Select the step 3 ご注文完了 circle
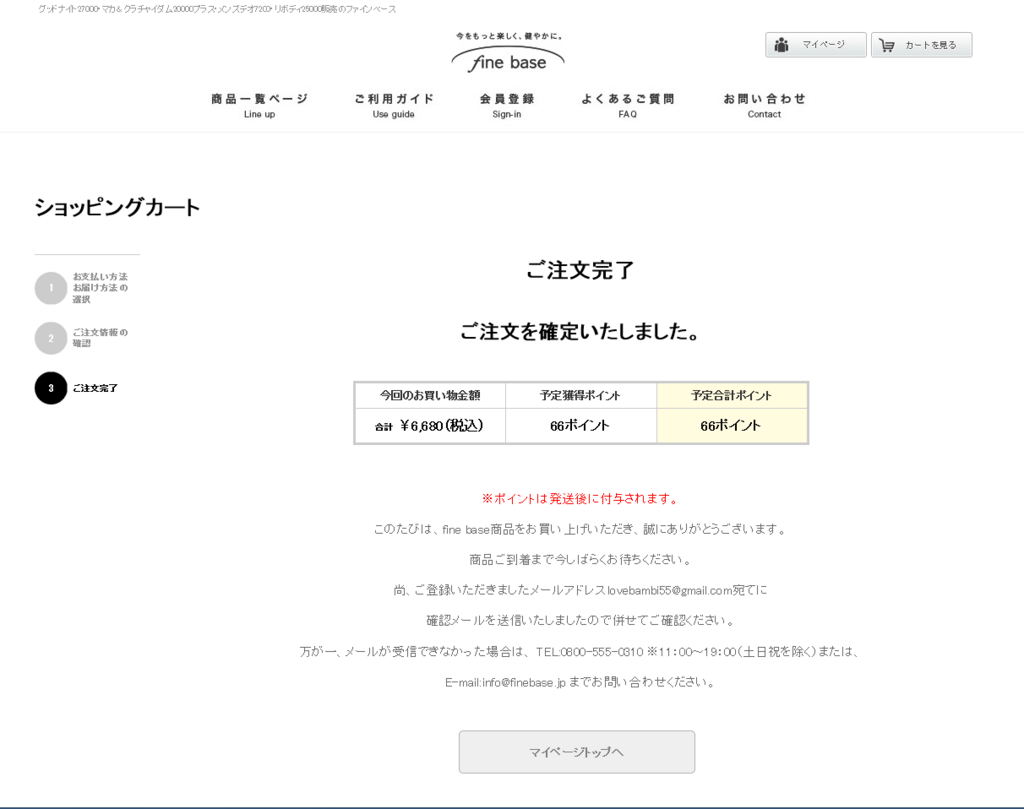Screen dimensions: 1024x809 pos(50,388)
